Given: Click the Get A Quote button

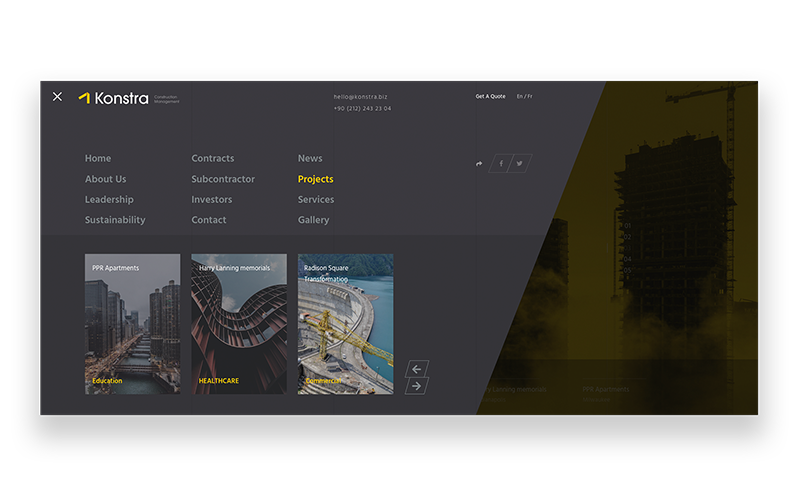Looking at the screenshot, I should (x=490, y=97).
